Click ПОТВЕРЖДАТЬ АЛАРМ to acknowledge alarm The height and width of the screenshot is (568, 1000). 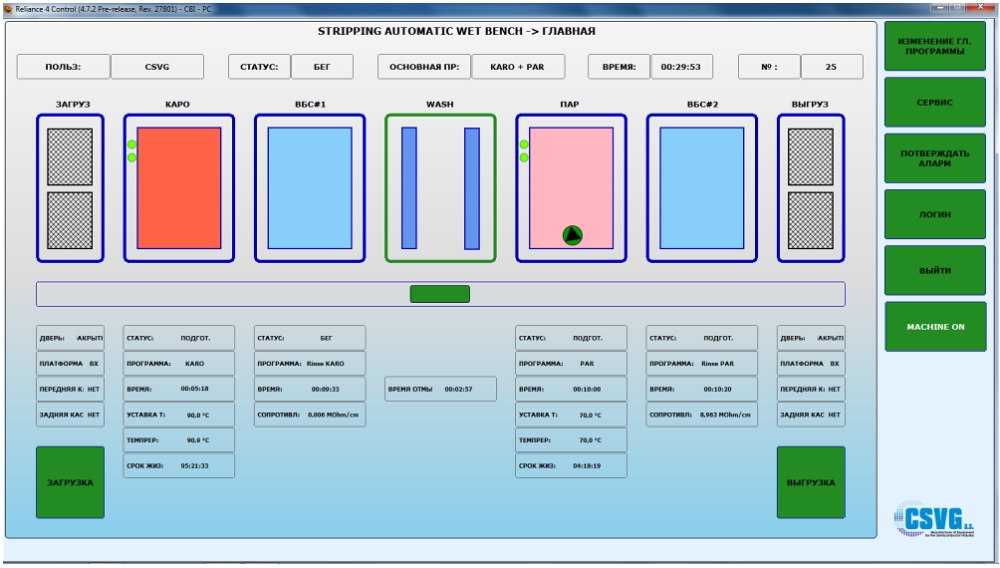935,158
